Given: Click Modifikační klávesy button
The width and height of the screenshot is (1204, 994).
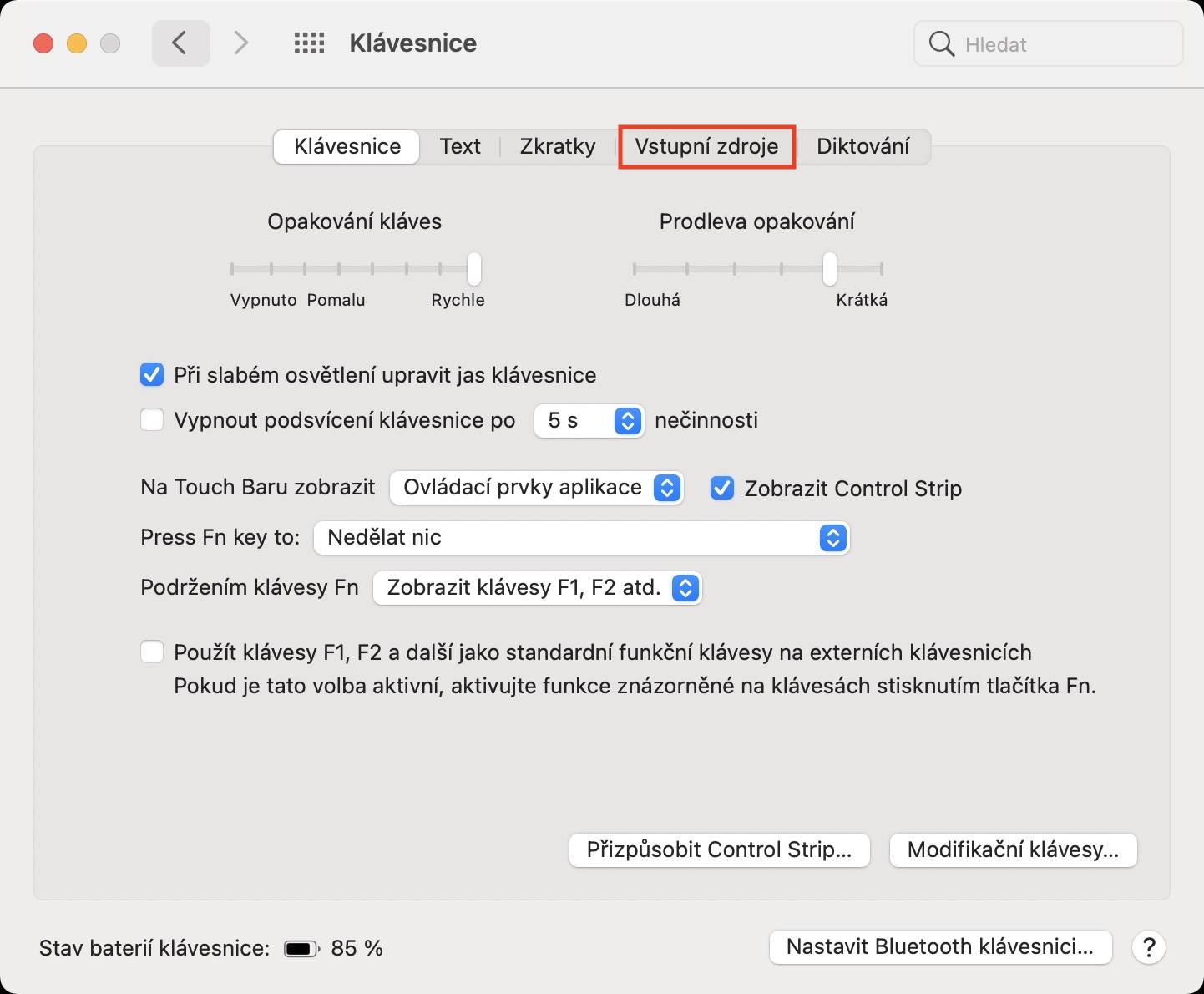Looking at the screenshot, I should [x=1013, y=850].
